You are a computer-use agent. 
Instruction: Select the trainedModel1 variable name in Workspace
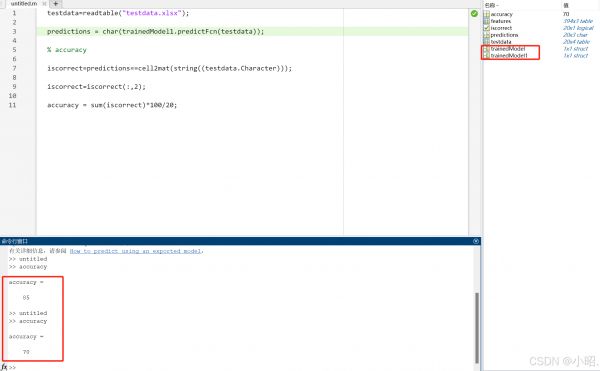(x=509, y=55)
